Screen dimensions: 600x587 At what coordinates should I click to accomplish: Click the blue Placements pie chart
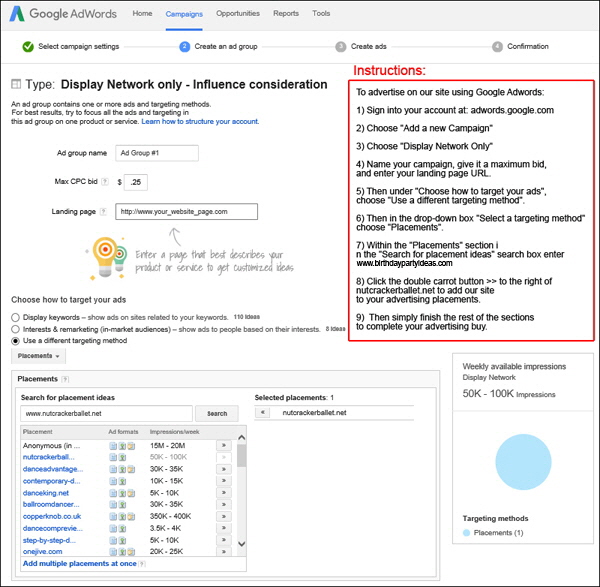[x=523, y=462]
